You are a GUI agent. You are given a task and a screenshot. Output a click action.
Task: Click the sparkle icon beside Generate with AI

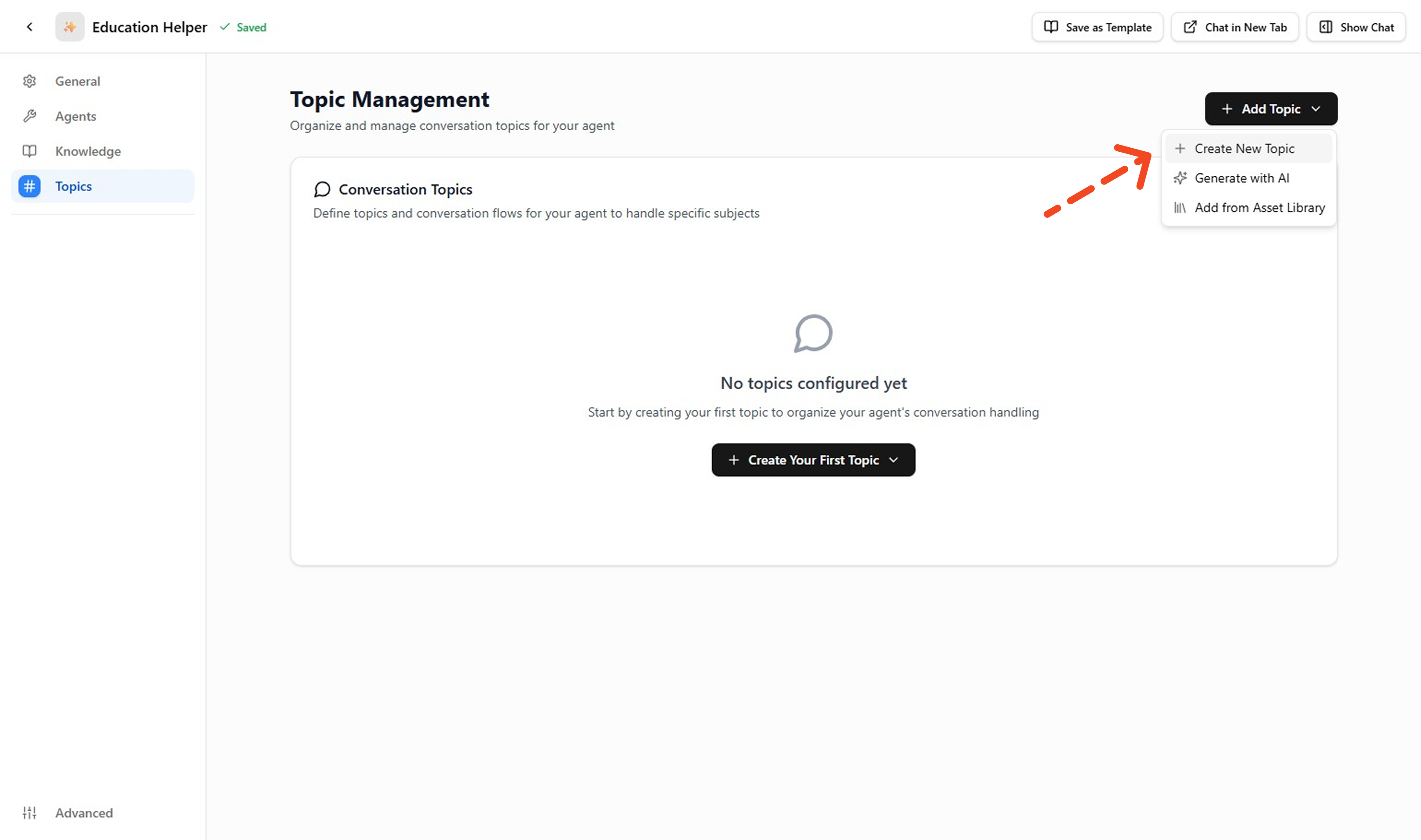coord(1180,178)
